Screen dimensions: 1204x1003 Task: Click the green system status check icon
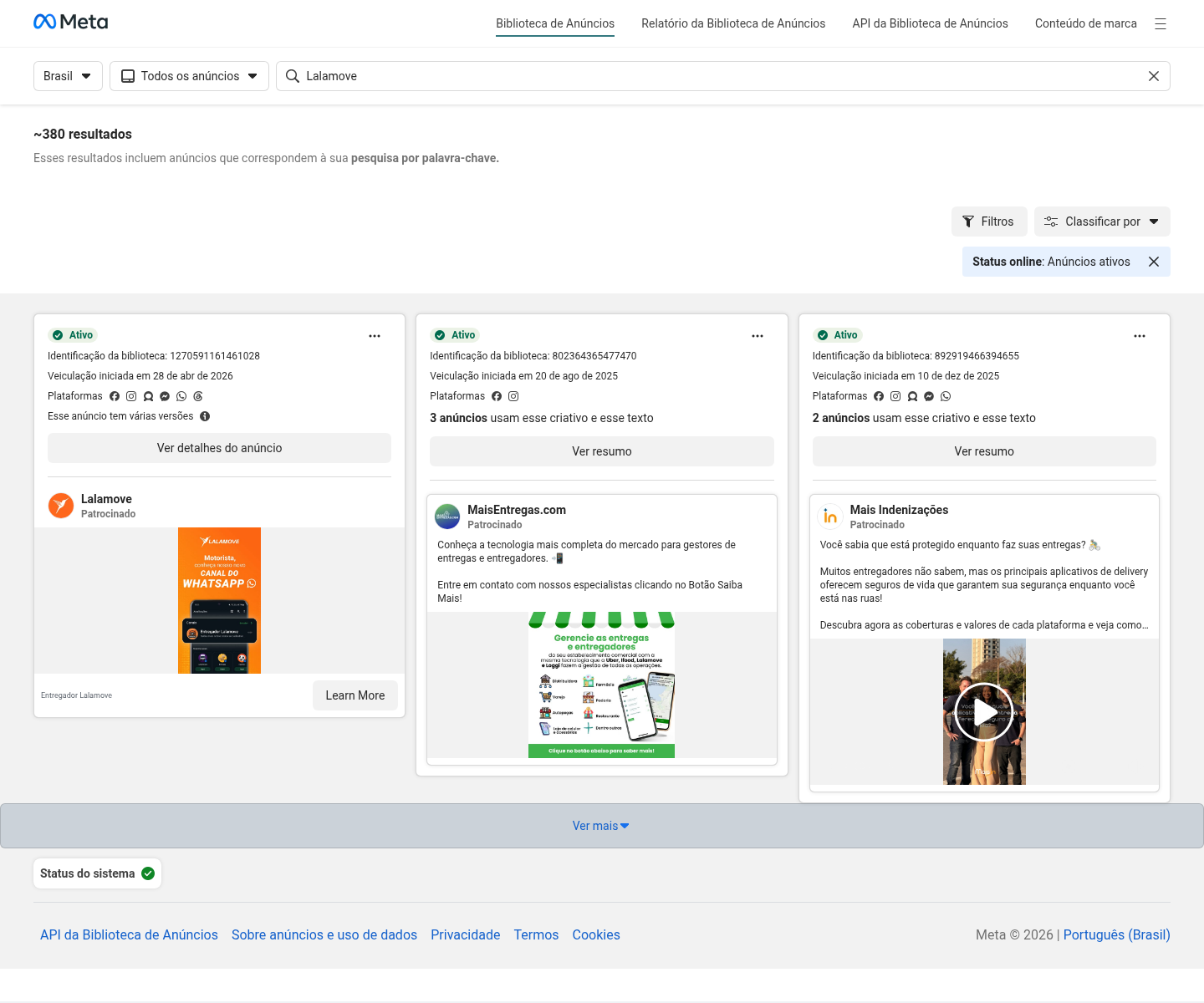pyautogui.click(x=148, y=873)
